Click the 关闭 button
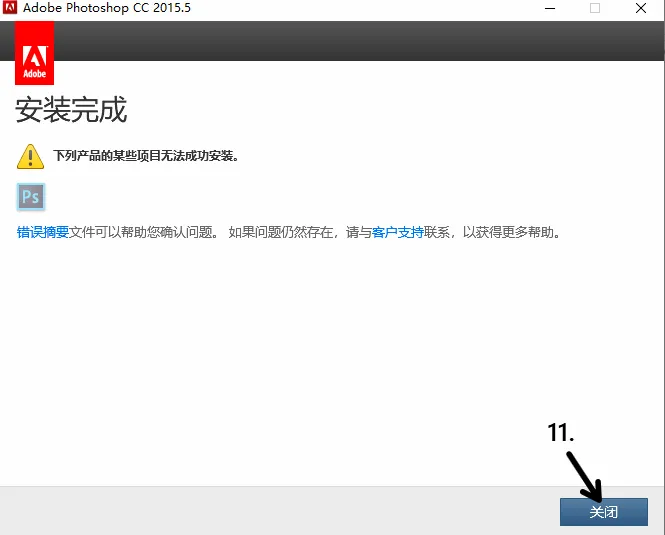The width and height of the screenshot is (665, 535). coord(604,512)
